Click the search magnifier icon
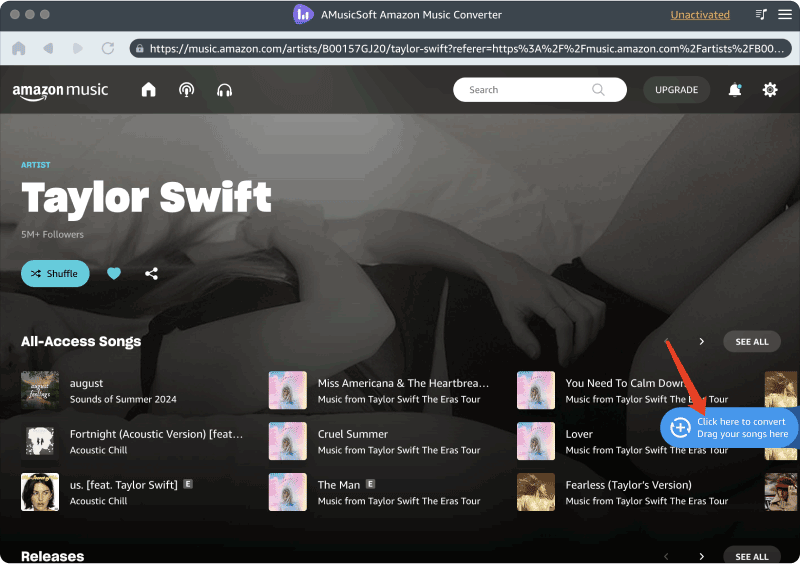The width and height of the screenshot is (800, 564). pos(598,90)
